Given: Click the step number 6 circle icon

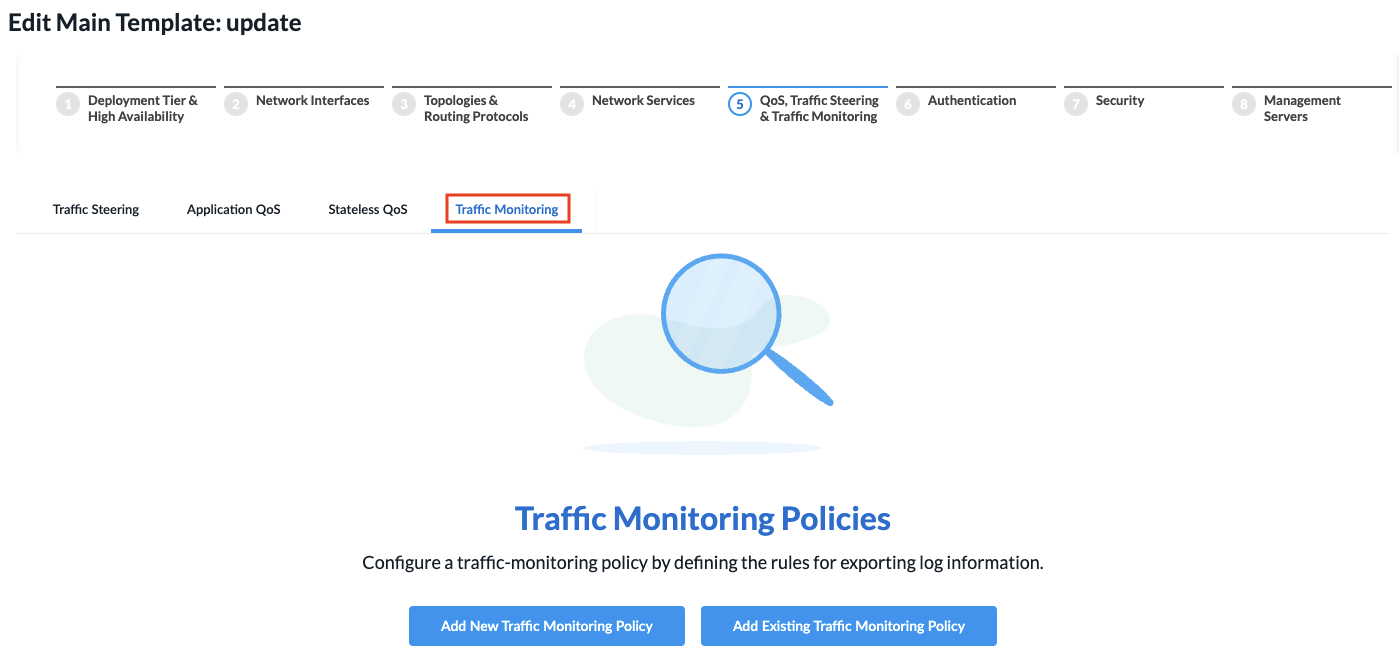Looking at the screenshot, I should pos(908,104).
